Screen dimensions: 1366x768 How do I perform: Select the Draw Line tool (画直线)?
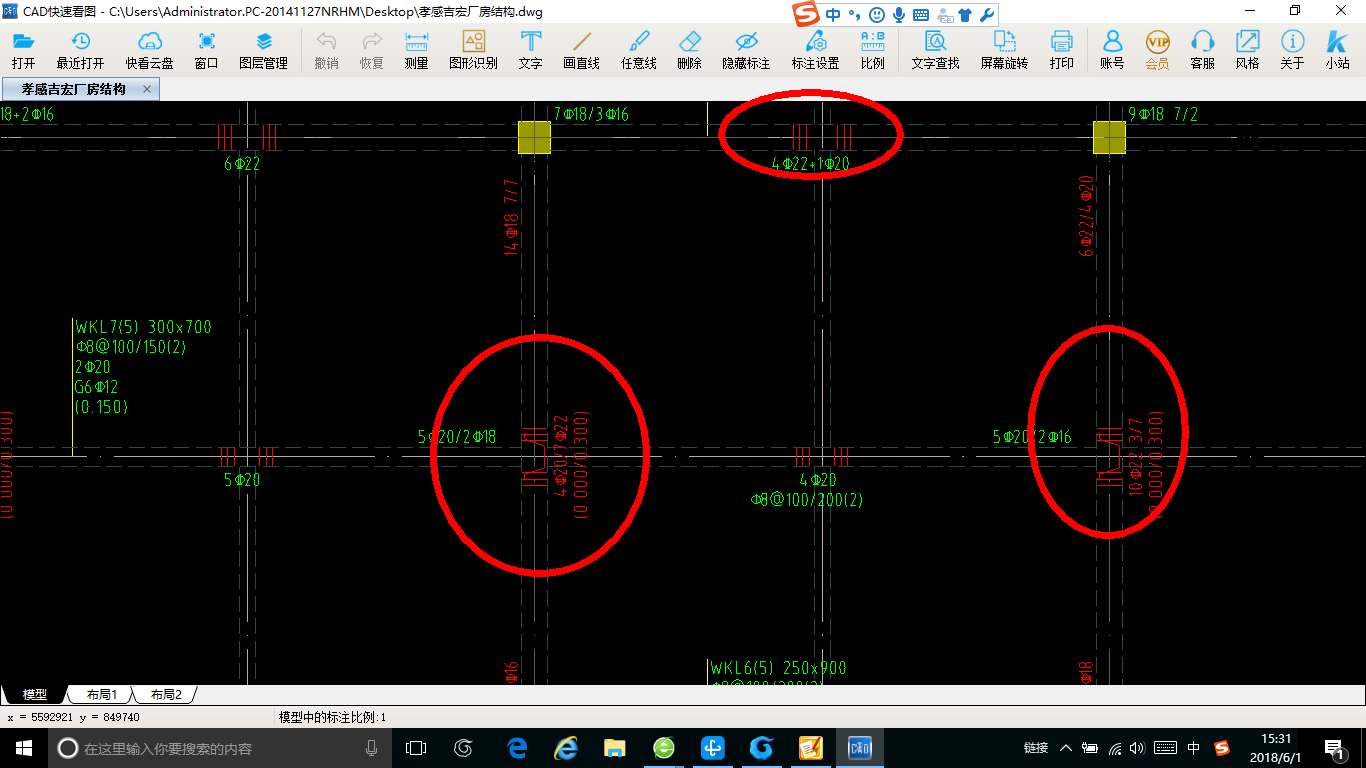click(x=581, y=50)
